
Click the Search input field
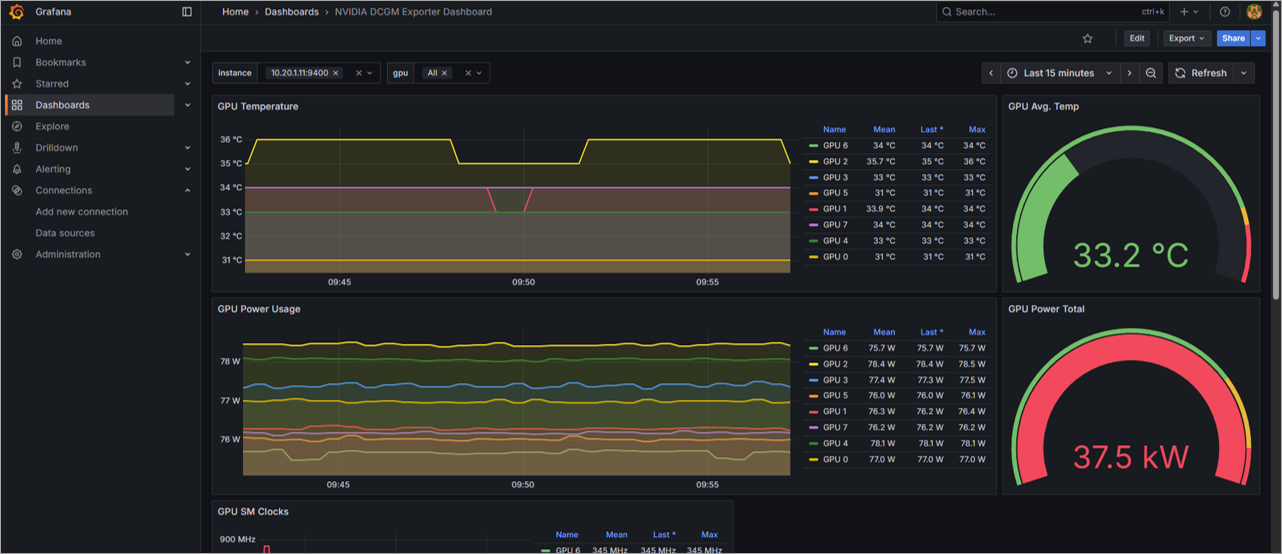click(x=1040, y=12)
